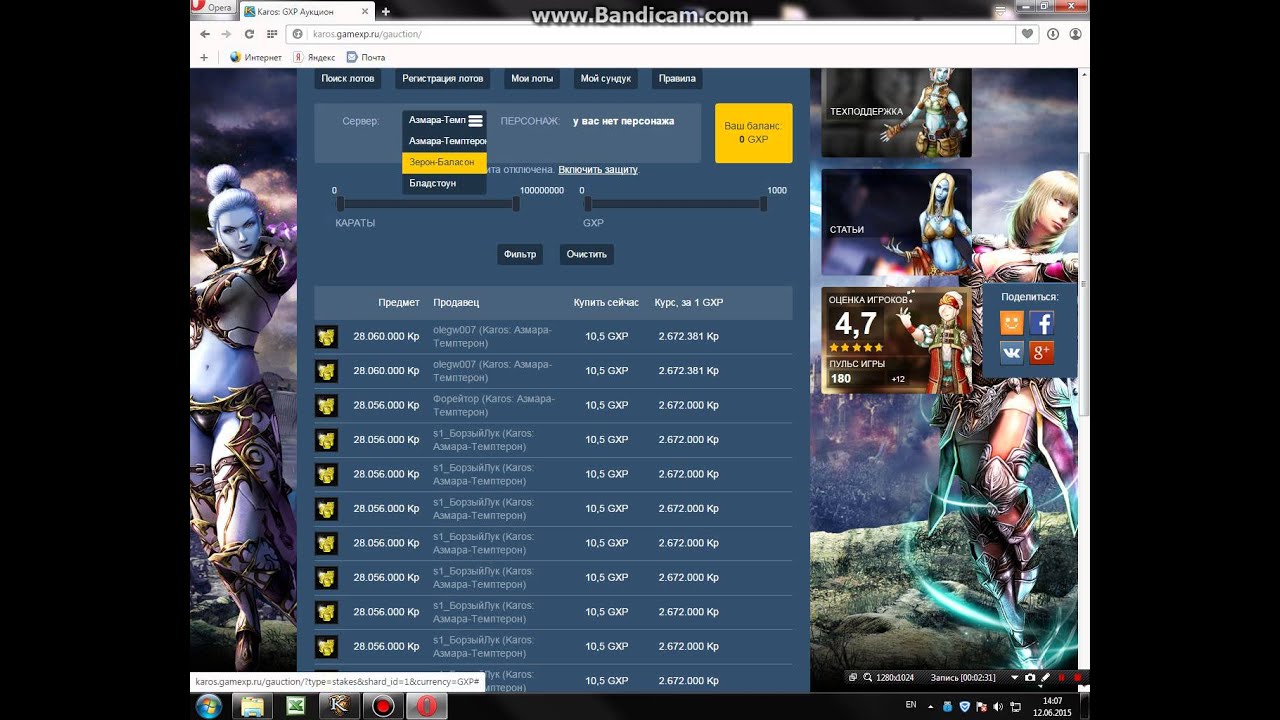1280x720 pixels.
Task: Open the Мой сундук tab
Action: pos(606,78)
